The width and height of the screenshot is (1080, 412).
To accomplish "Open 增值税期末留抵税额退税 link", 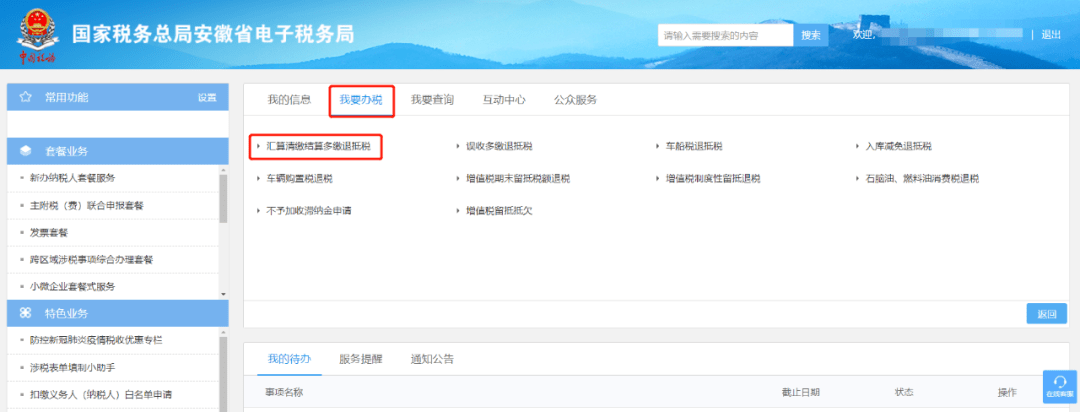I will 511,179.
